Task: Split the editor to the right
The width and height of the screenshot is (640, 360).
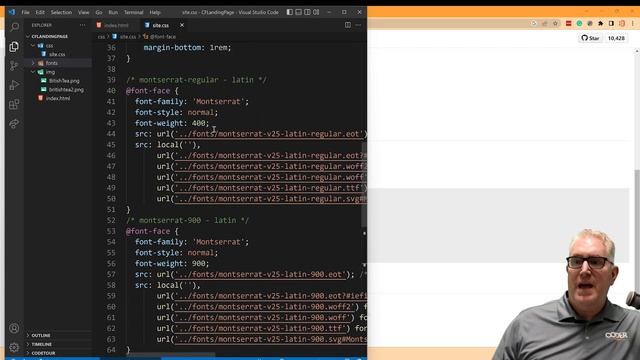Action: (x=348, y=25)
